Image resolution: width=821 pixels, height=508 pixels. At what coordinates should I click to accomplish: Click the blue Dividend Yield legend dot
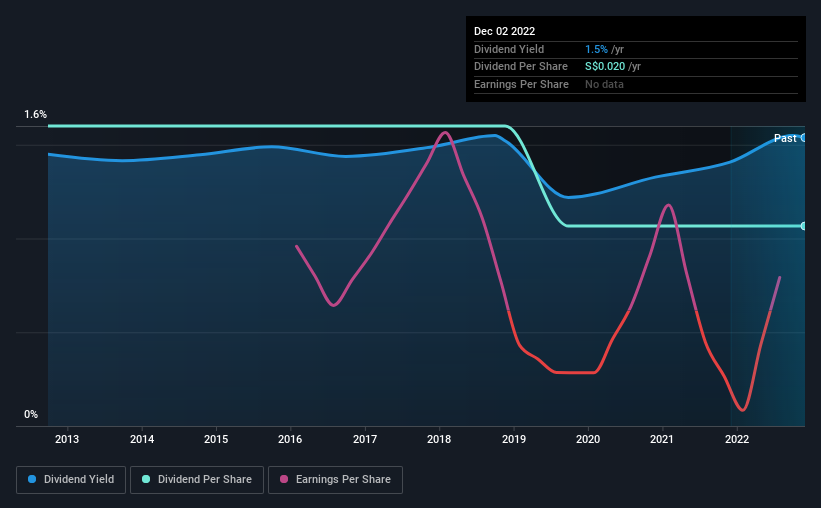pyautogui.click(x=32, y=479)
